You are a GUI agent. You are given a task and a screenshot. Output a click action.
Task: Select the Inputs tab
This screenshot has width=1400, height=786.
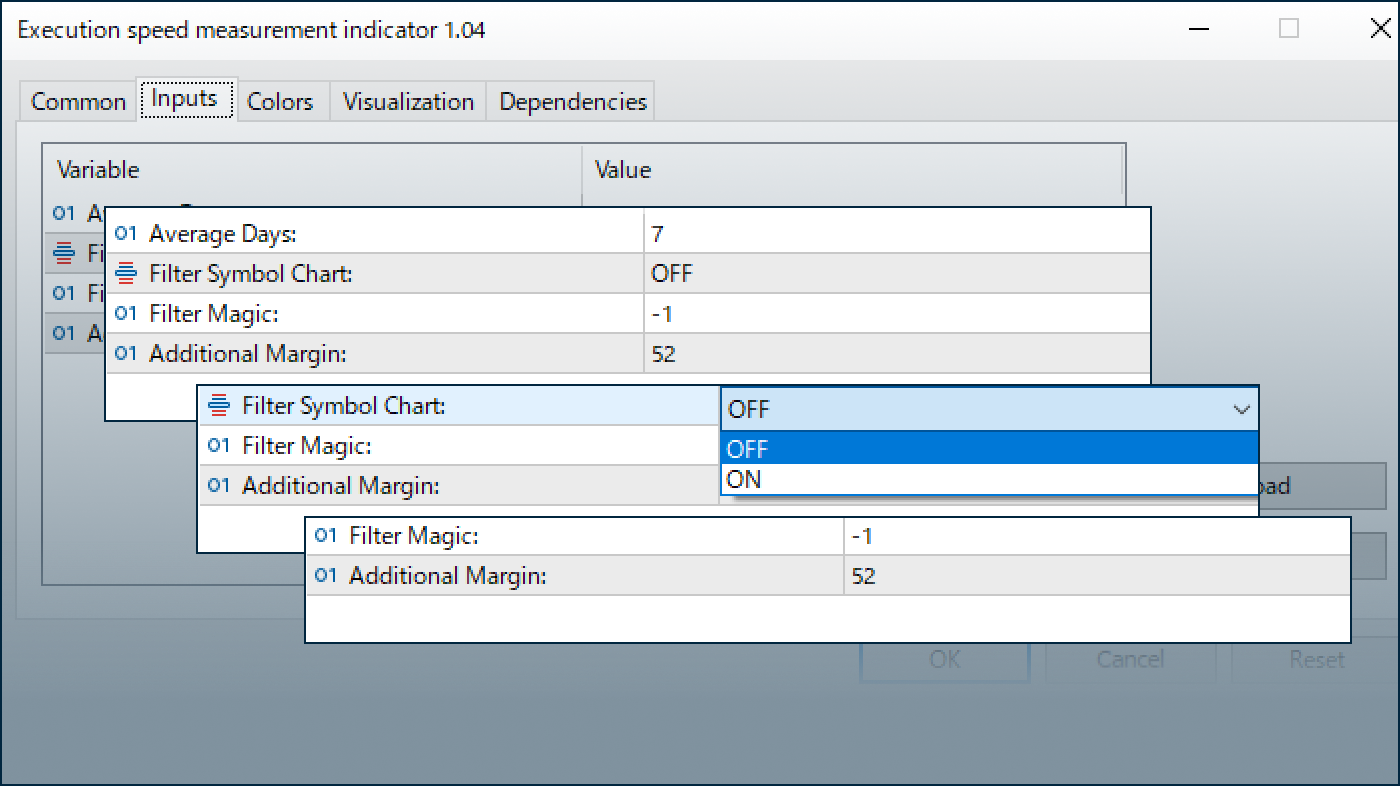tap(185, 99)
